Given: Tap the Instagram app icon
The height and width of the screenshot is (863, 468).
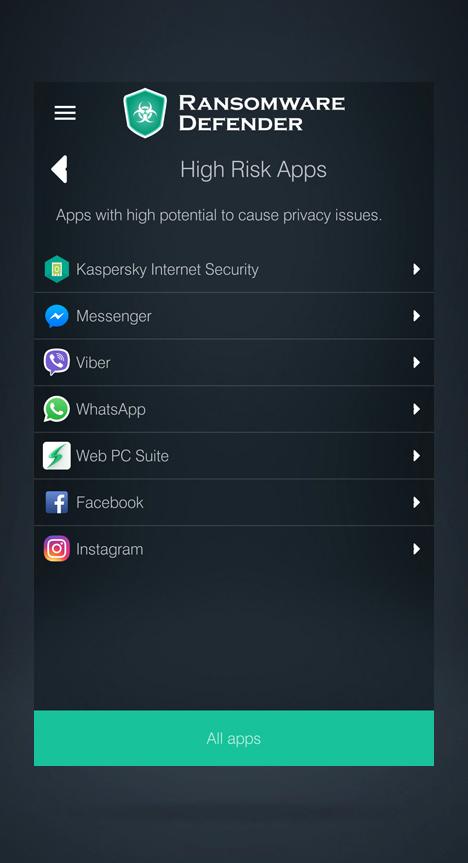Looking at the screenshot, I should tap(57, 549).
